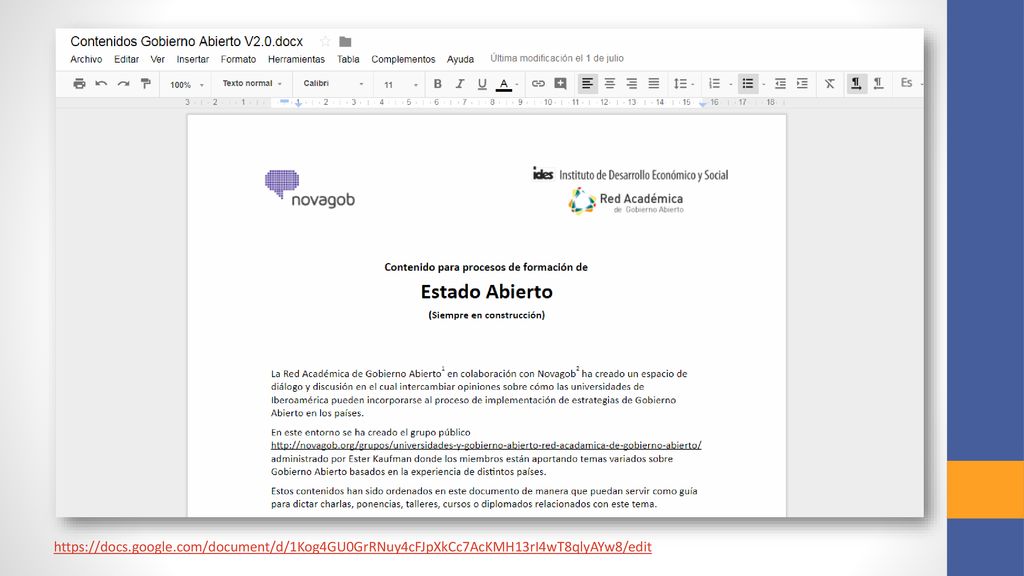
Task: Open the font size 11 dropdown
Action: [400, 84]
